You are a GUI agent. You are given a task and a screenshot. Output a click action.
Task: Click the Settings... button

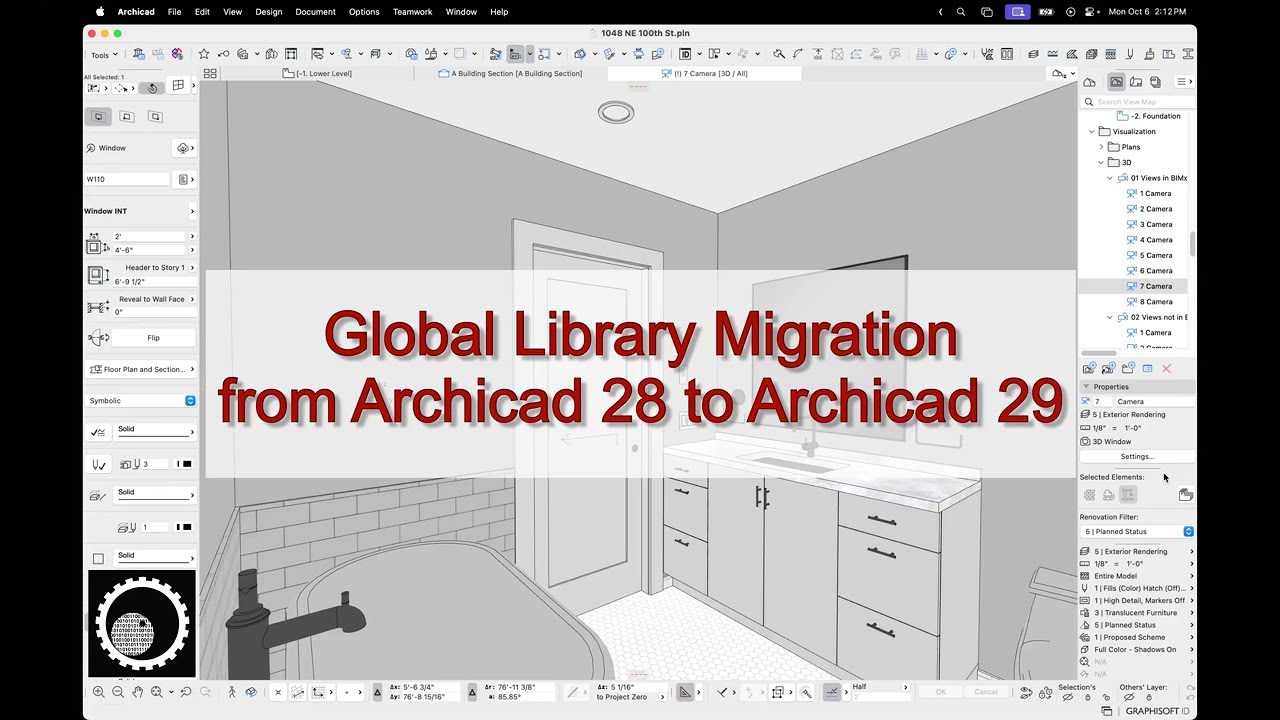[1137, 456]
